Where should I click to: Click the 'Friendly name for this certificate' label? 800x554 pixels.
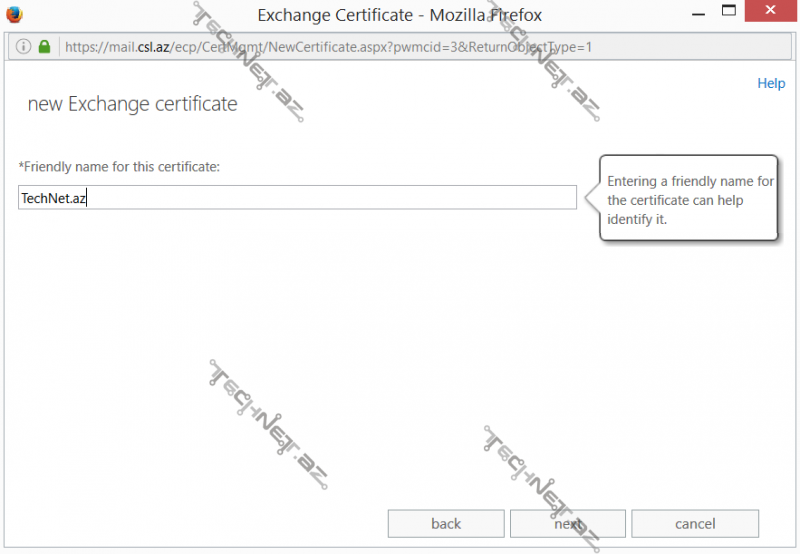(x=119, y=166)
